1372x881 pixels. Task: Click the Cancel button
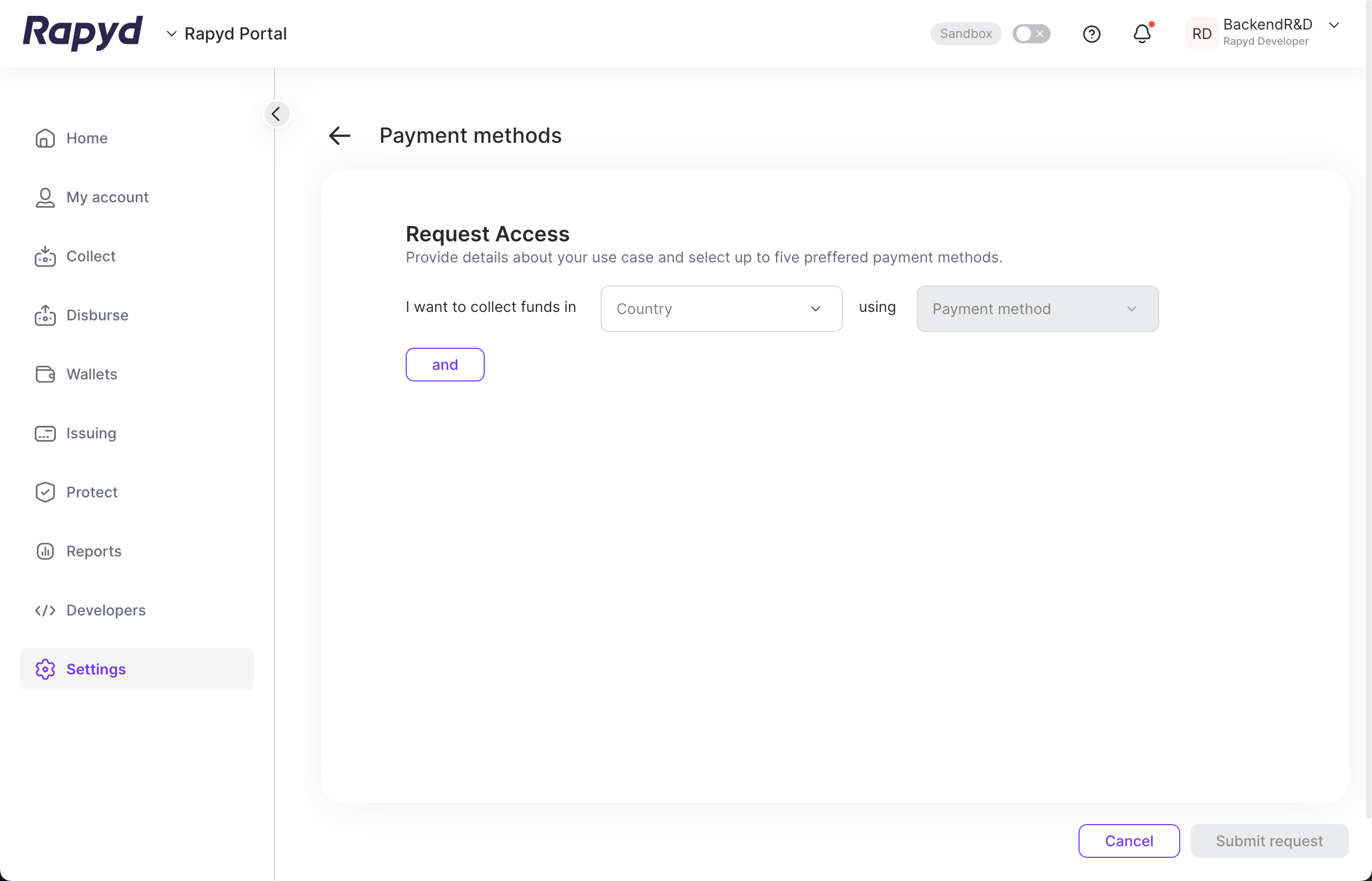[1128, 840]
